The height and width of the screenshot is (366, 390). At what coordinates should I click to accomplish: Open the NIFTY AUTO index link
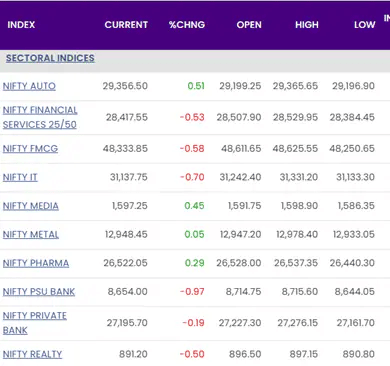29,86
